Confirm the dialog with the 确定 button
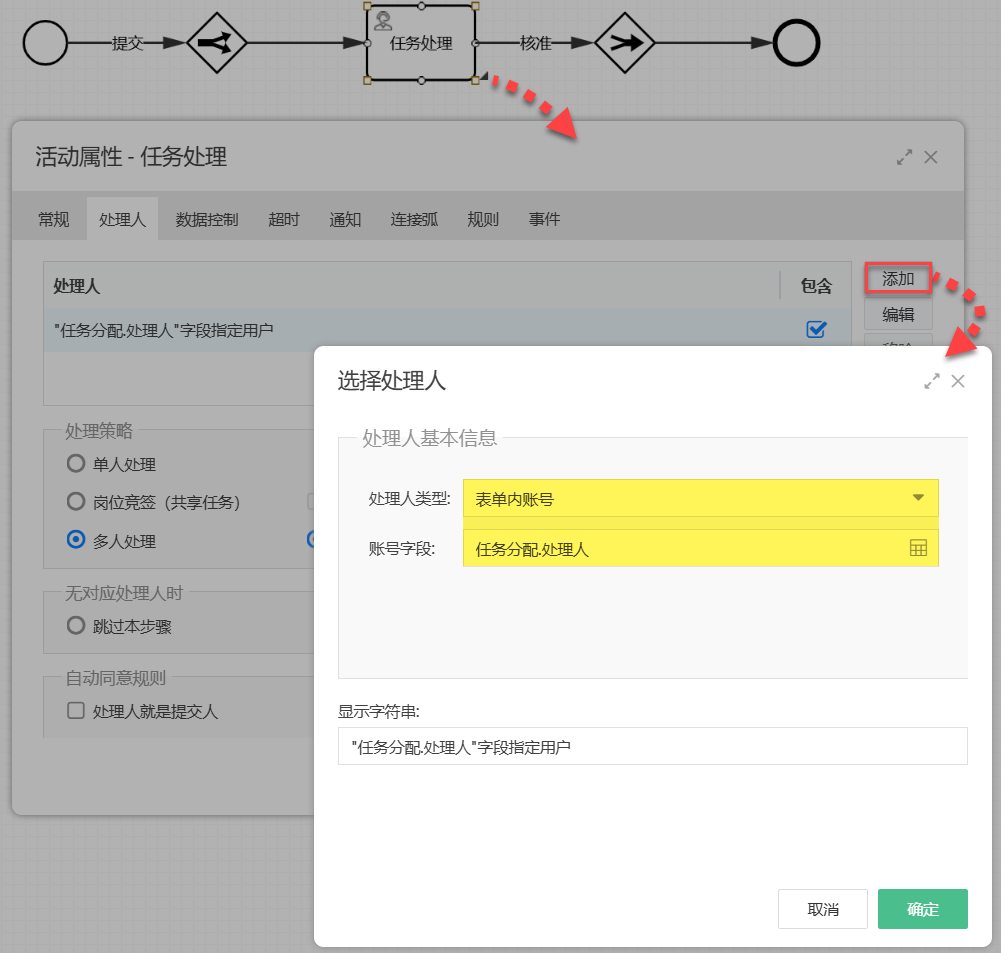Image resolution: width=1001 pixels, height=953 pixels. click(921, 909)
